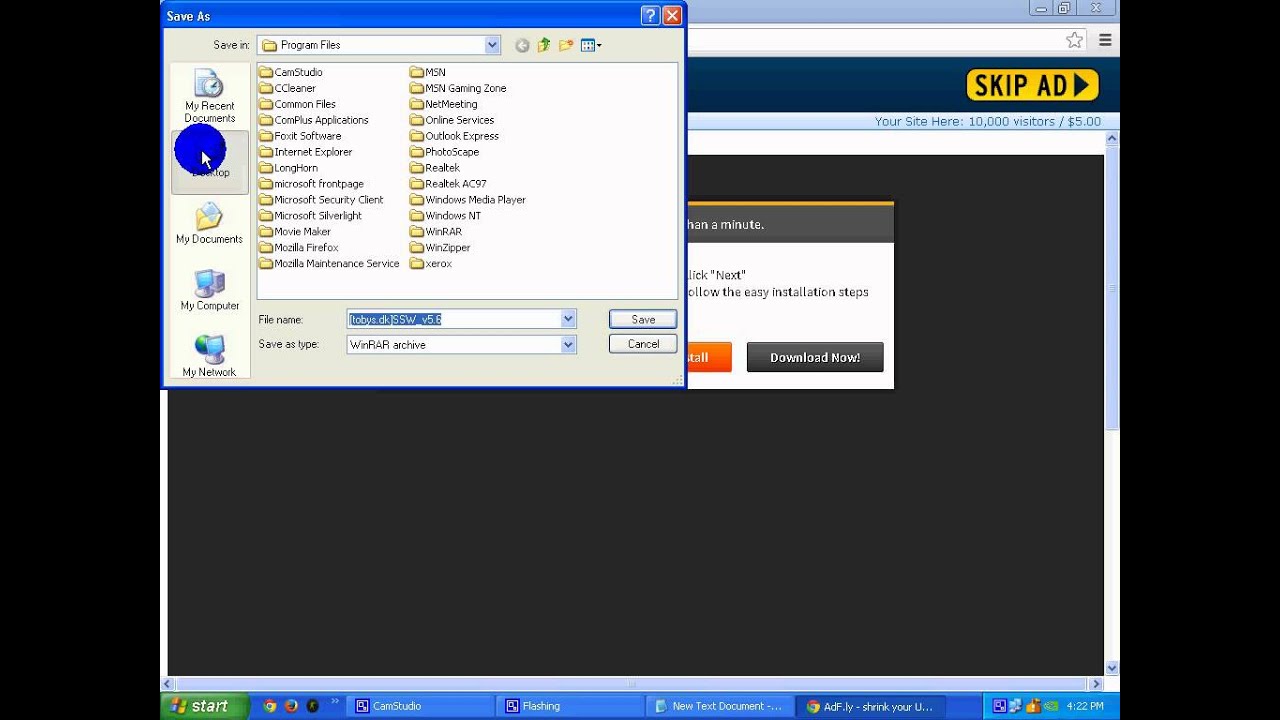1280x720 pixels.
Task: Click the Back arrow in Save As toolbar
Action: pyautogui.click(x=522, y=45)
